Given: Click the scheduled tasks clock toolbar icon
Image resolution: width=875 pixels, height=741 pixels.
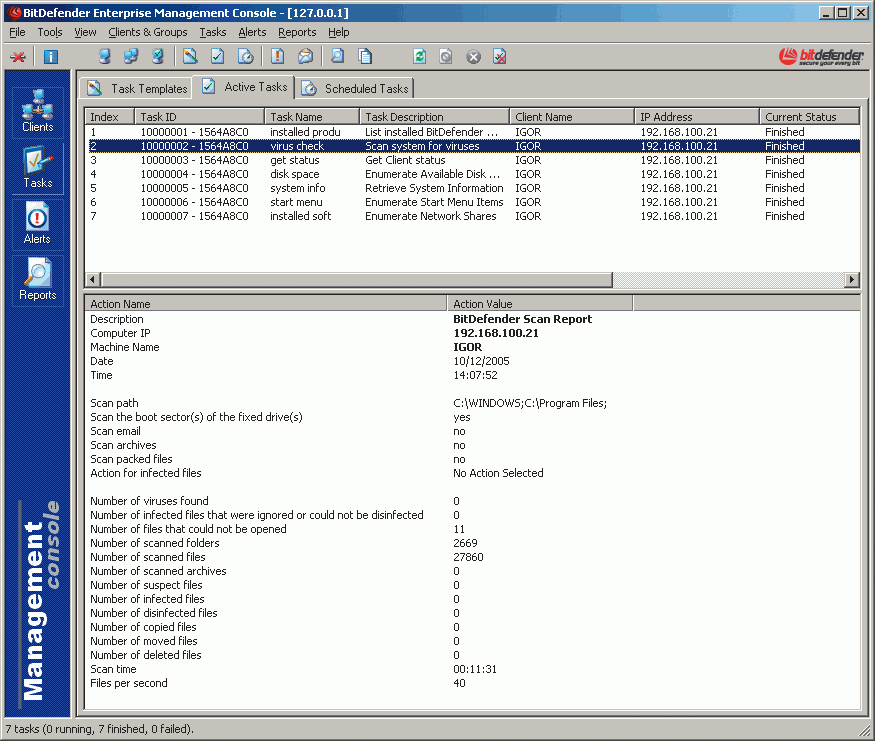Looking at the screenshot, I should [x=244, y=57].
